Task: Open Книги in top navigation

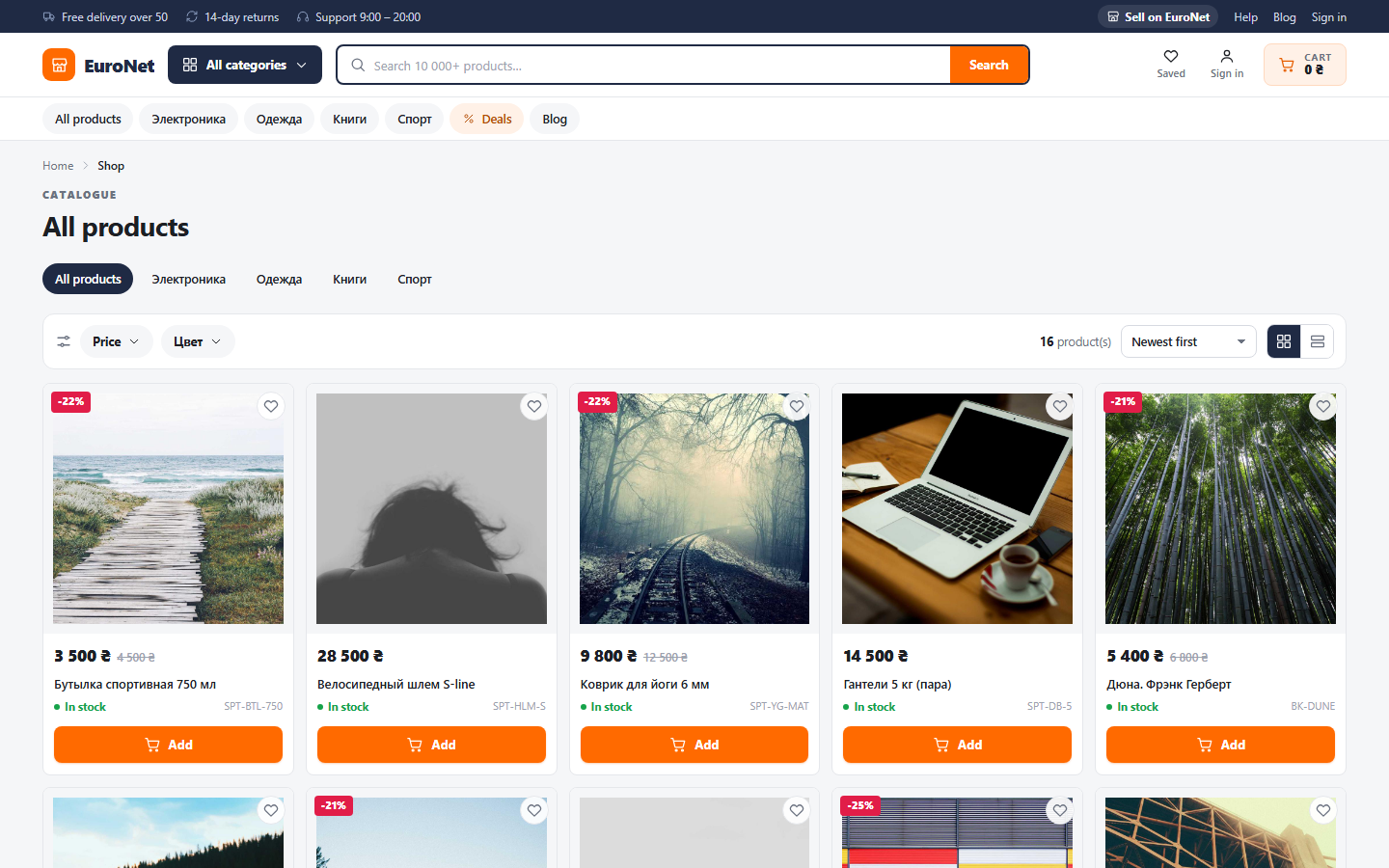Action: [349, 119]
